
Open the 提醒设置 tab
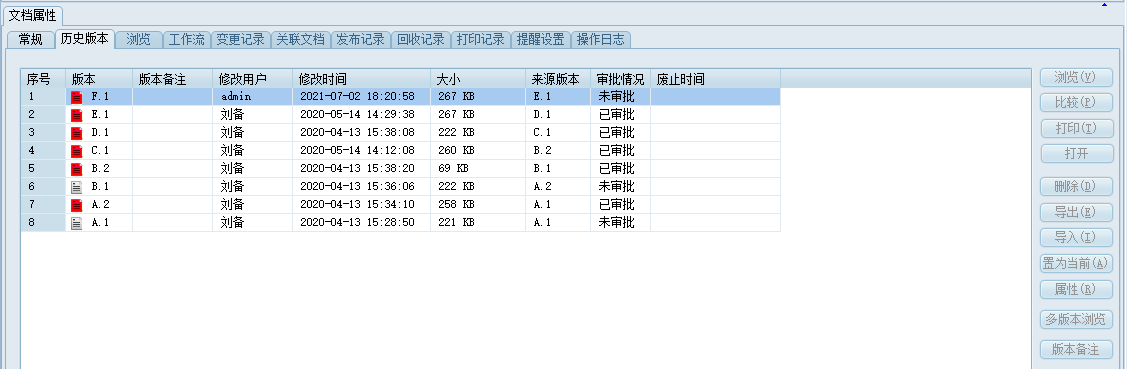click(x=541, y=40)
